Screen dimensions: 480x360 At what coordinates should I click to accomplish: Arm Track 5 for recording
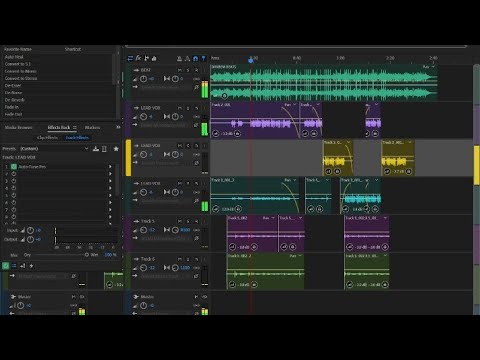point(196,221)
